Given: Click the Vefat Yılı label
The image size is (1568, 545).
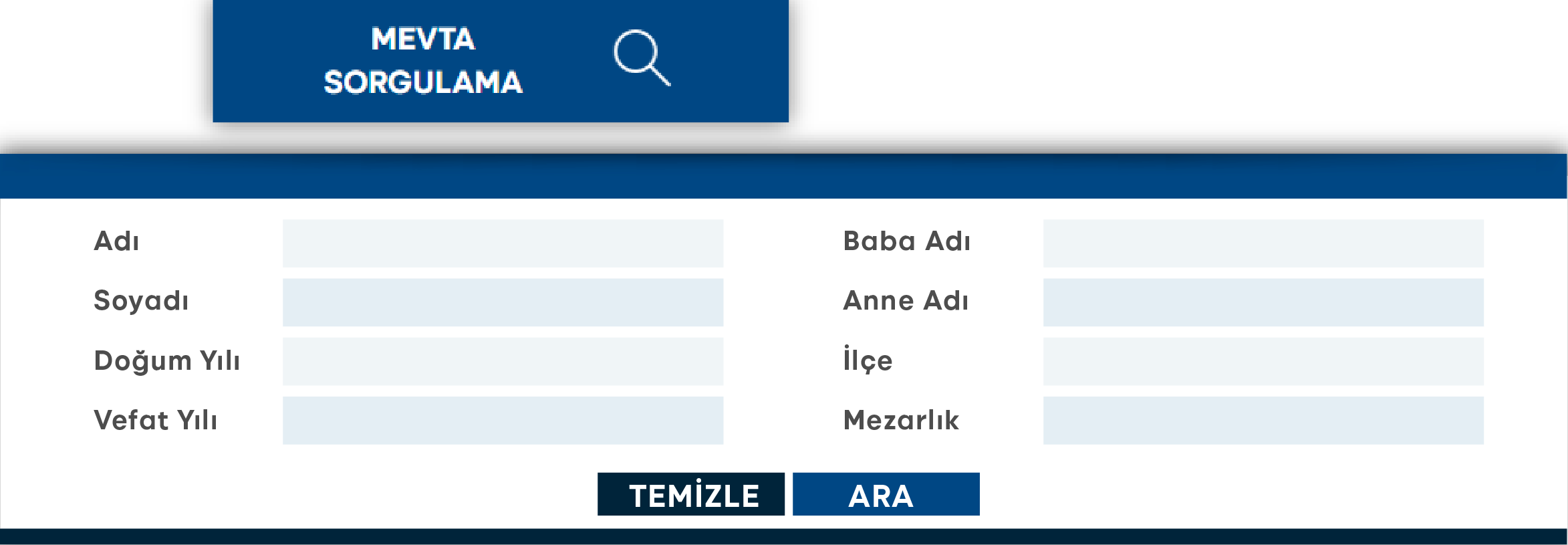Looking at the screenshot, I should click(156, 420).
